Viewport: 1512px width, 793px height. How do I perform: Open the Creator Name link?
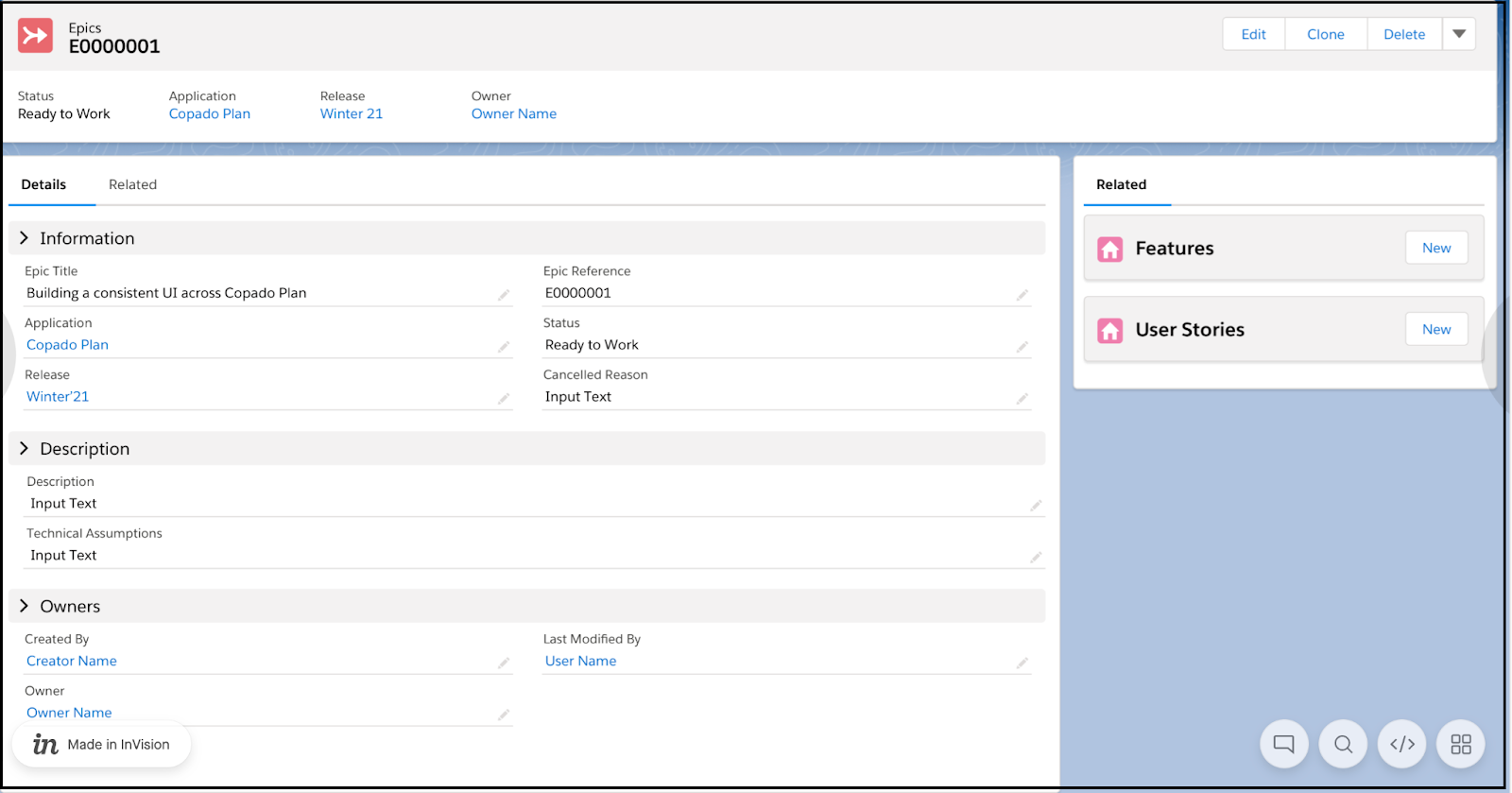pyautogui.click(x=72, y=661)
